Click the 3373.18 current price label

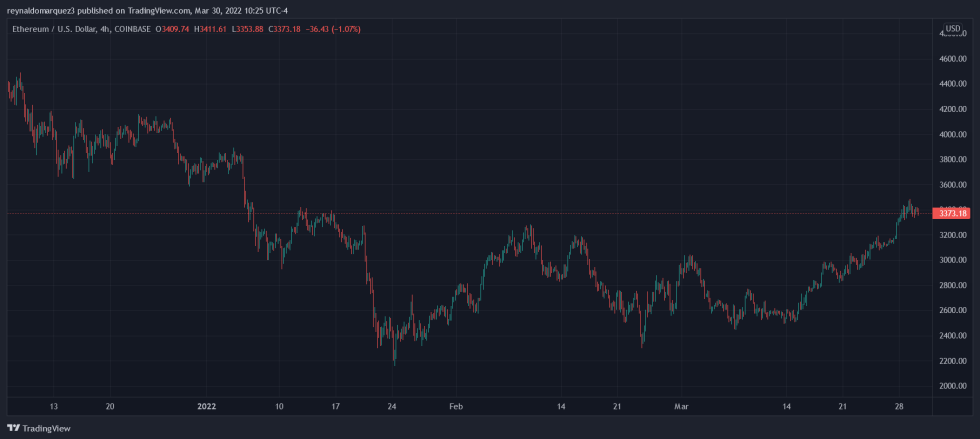[953, 214]
